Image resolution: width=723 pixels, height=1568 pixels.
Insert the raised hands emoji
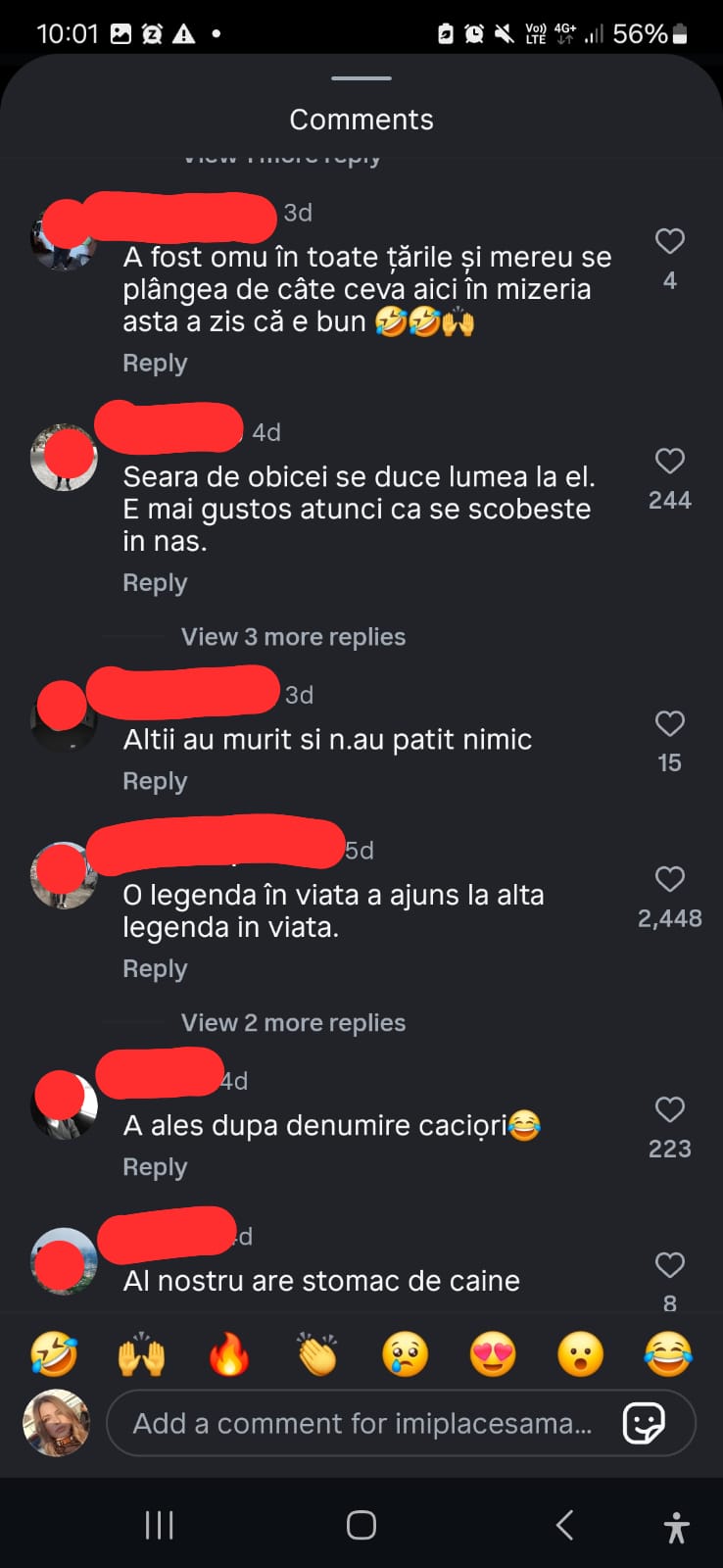[142, 1354]
